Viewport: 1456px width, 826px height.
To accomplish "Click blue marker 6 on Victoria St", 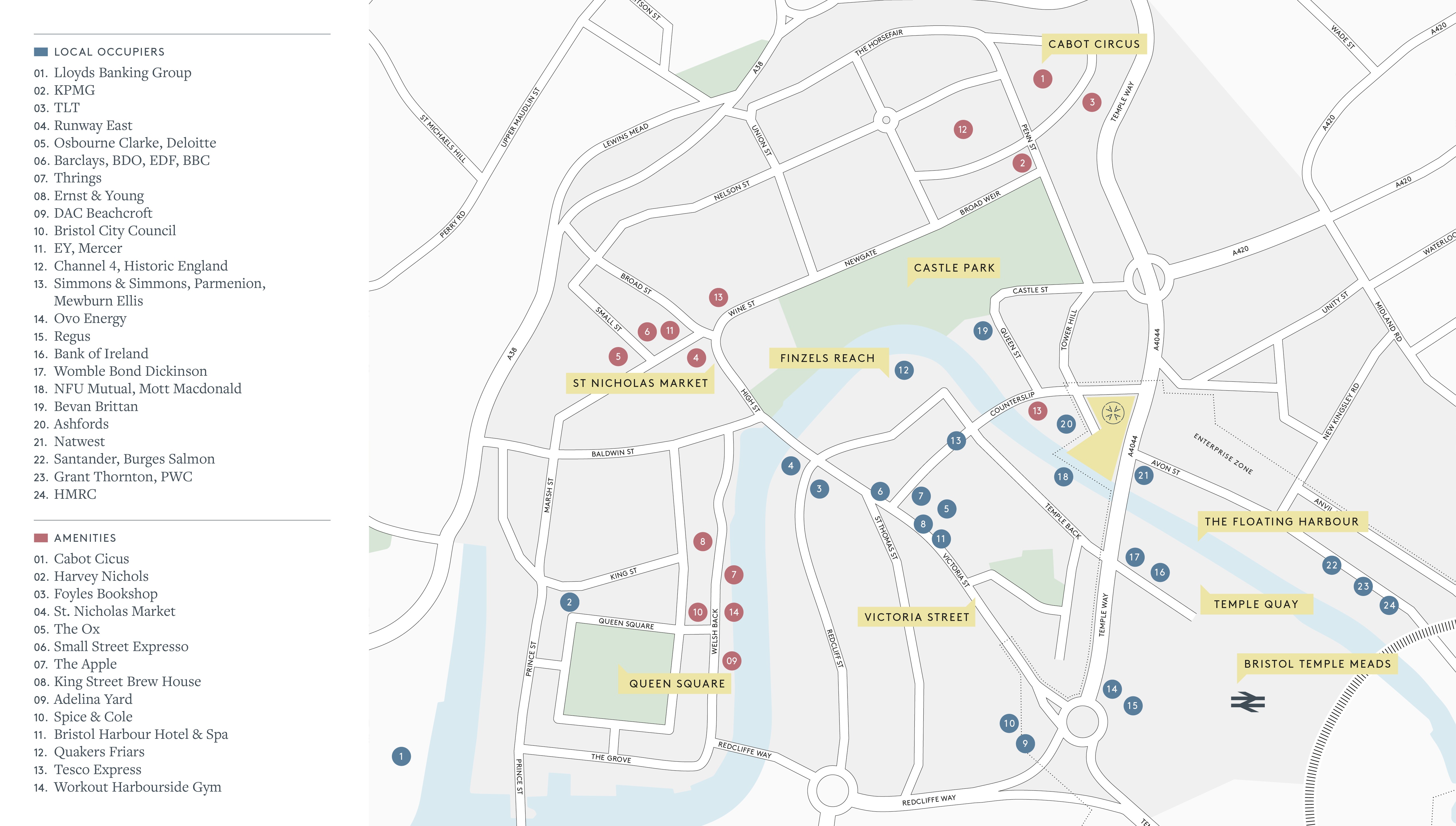I will 880,492.
